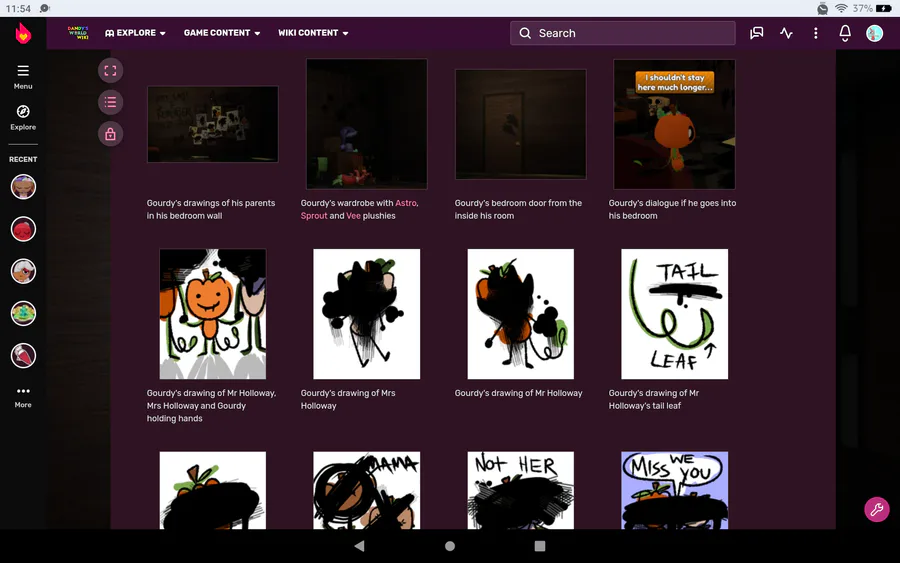Open first recent wiki avatar with purple hair
900x563 pixels.
(24, 187)
